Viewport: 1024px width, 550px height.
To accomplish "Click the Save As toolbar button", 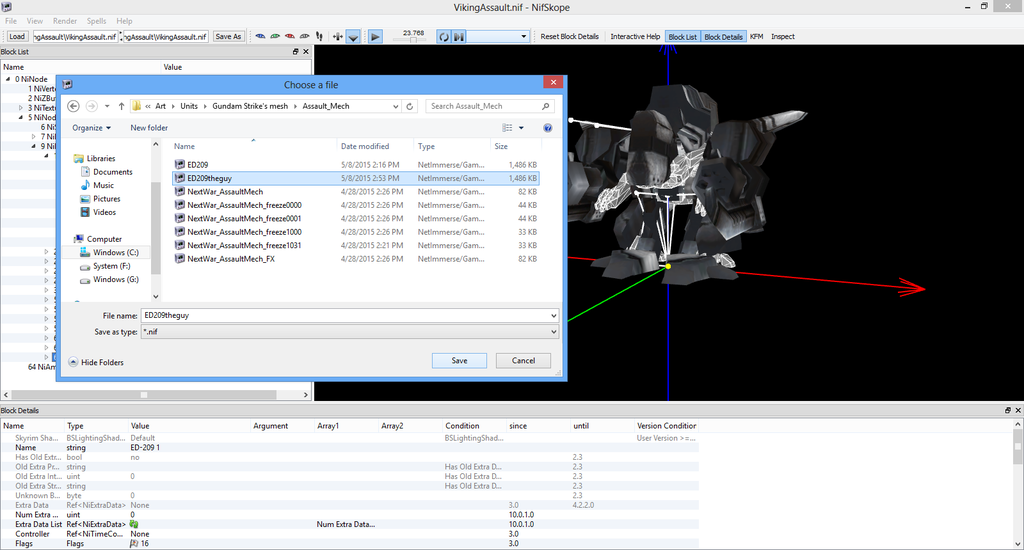I will click(x=228, y=37).
